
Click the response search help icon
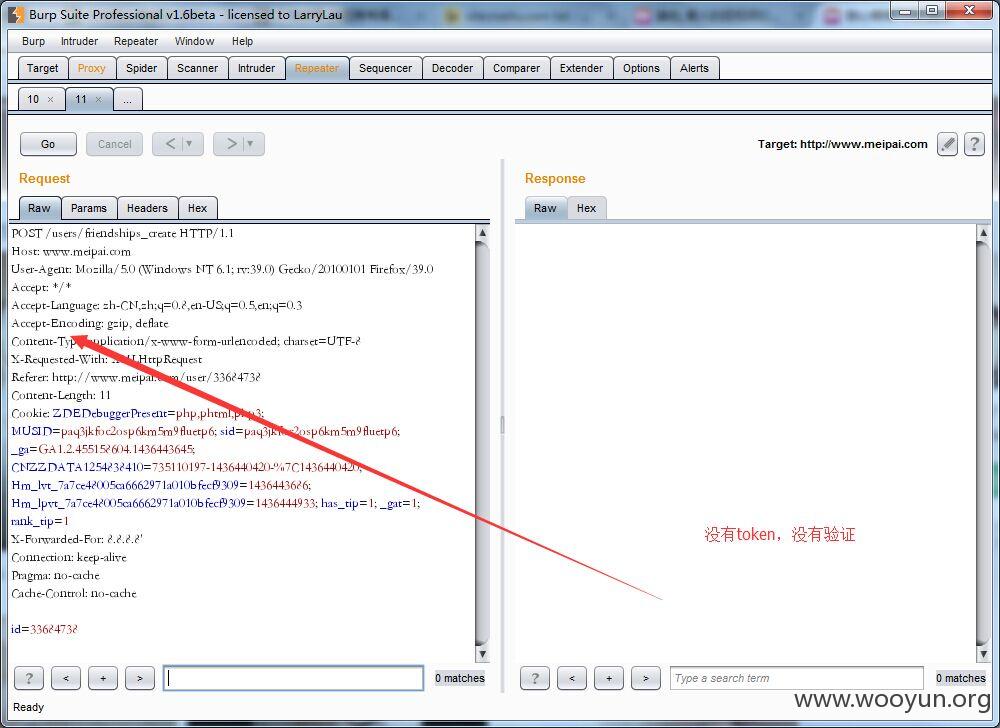pyautogui.click(x=534, y=678)
